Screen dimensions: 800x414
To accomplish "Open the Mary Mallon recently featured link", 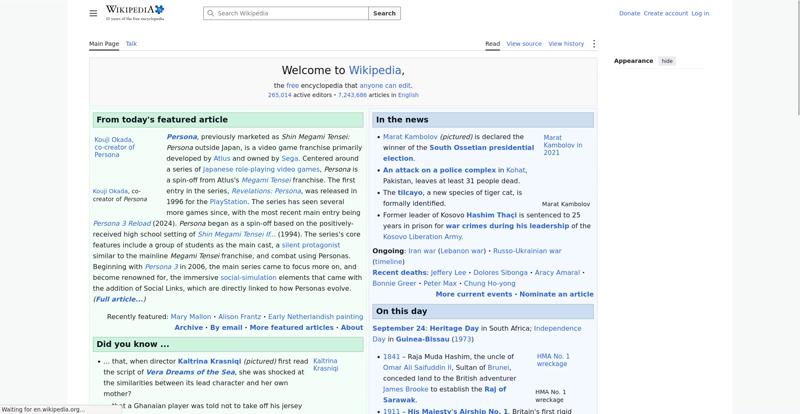I will click(191, 316).
